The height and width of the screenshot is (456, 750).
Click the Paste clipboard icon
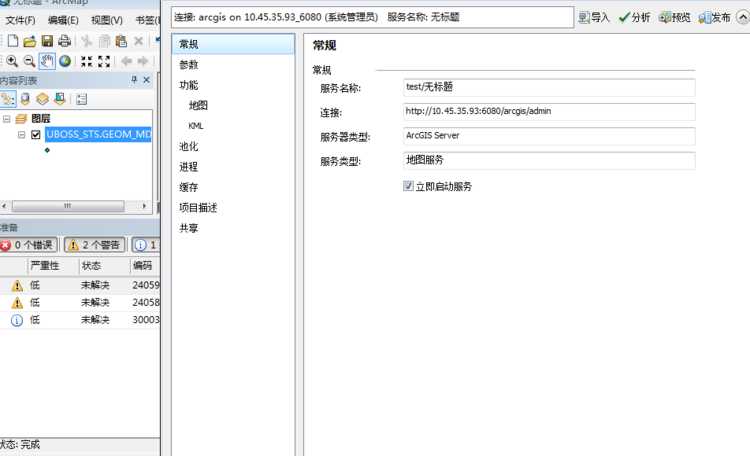pyautogui.click(x=121, y=41)
